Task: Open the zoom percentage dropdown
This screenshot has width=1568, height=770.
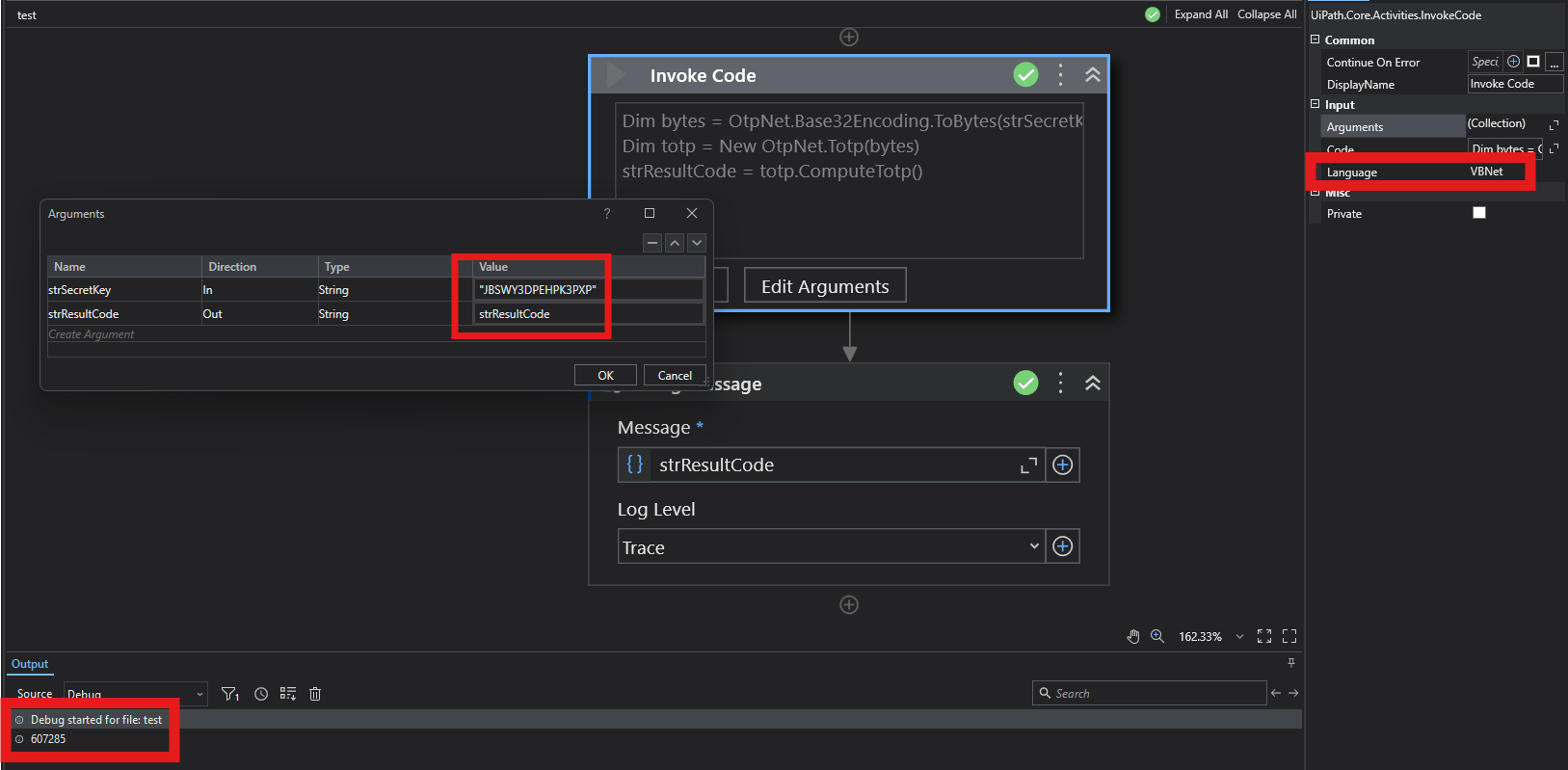Action: [1239, 636]
